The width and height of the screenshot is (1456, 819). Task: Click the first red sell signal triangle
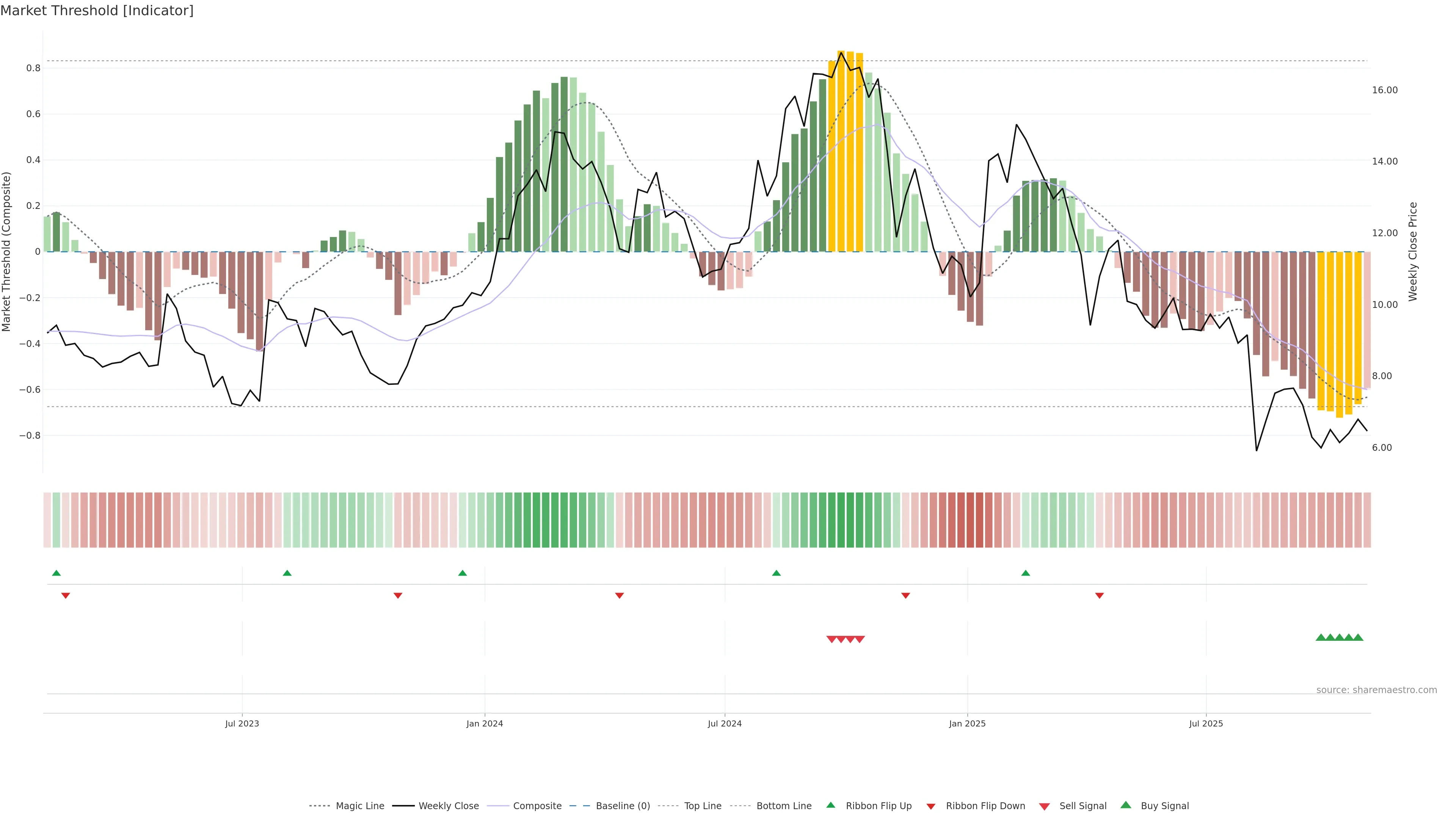coord(832,639)
